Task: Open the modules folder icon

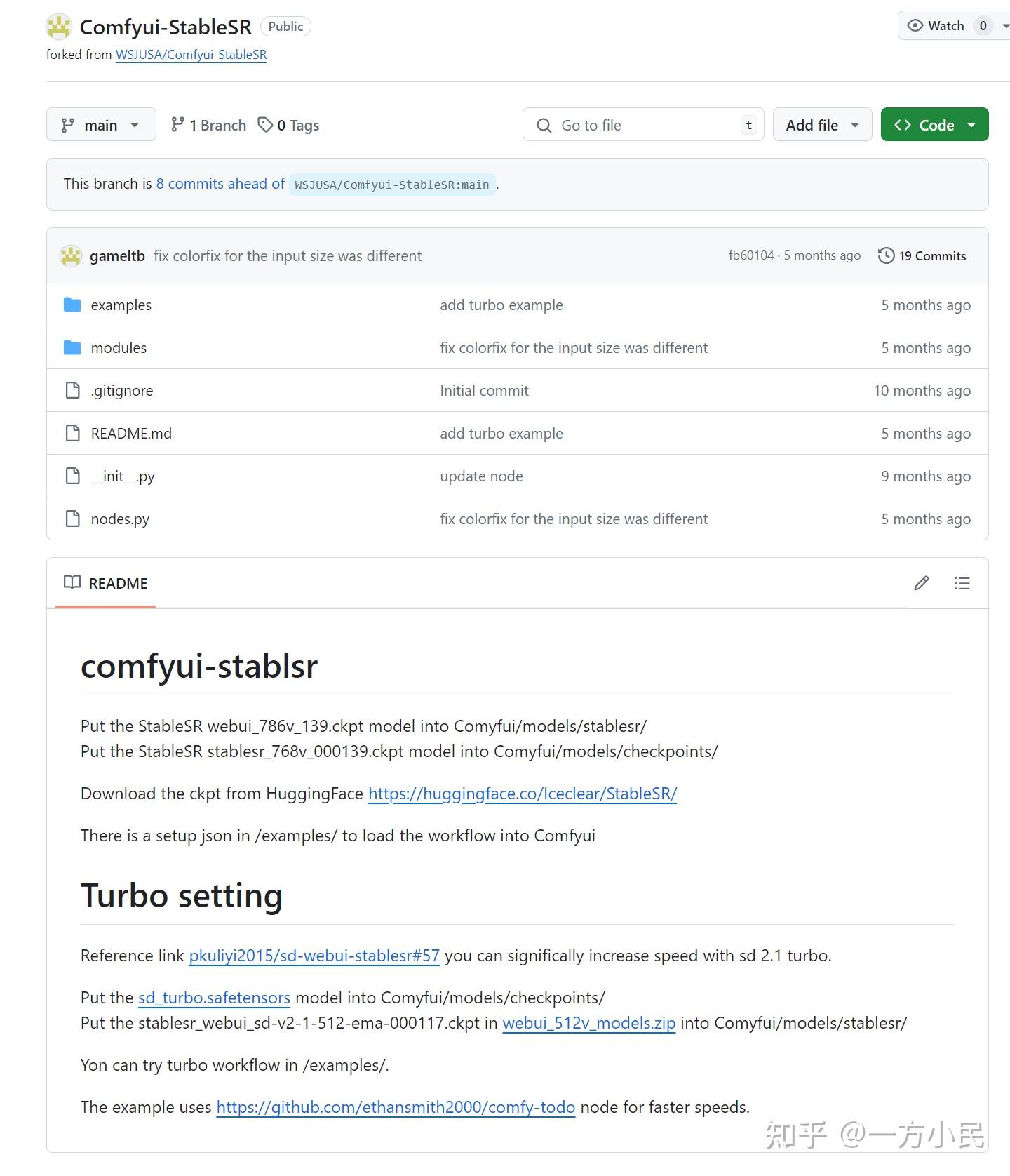Action: pos(72,347)
